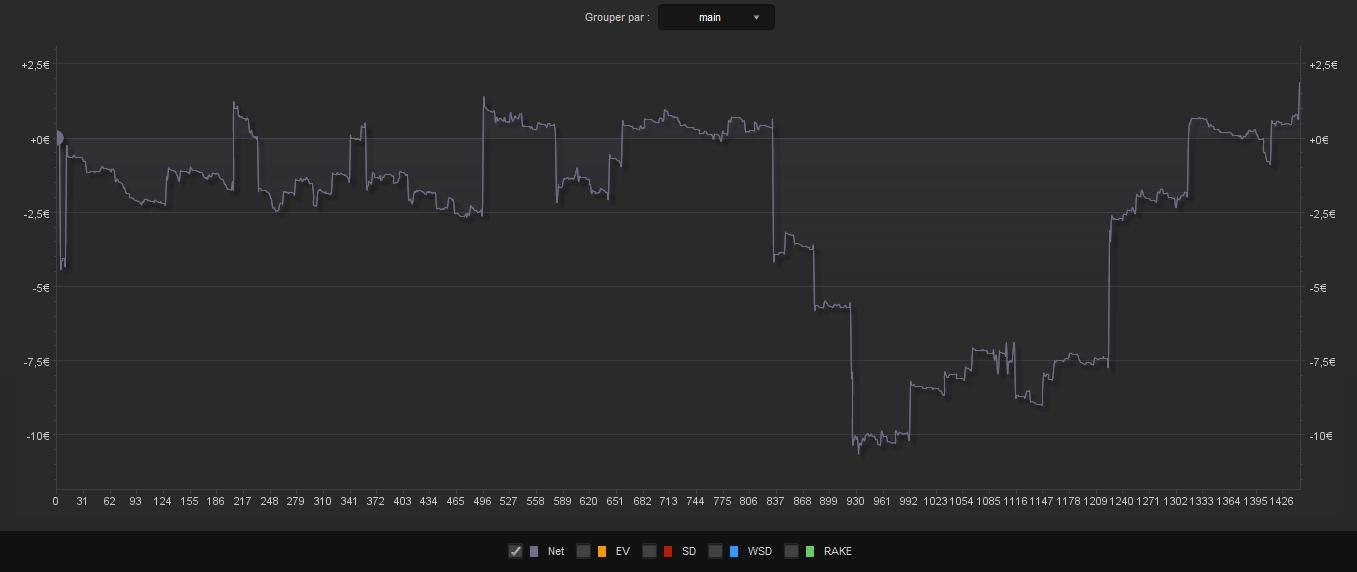Select the blue WSD color swatch
Image resolution: width=1357 pixels, height=572 pixels.
[734, 551]
